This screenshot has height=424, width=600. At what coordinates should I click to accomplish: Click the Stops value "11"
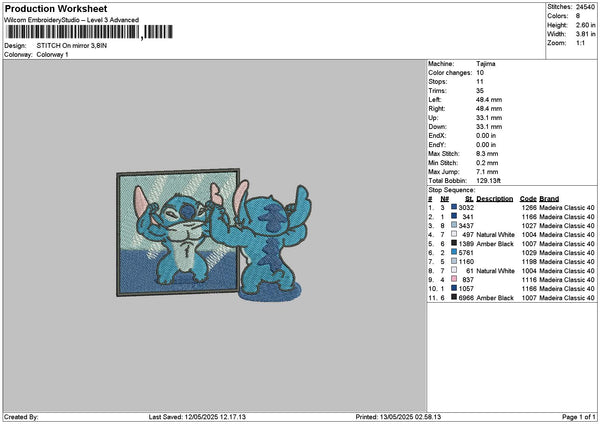[480, 82]
